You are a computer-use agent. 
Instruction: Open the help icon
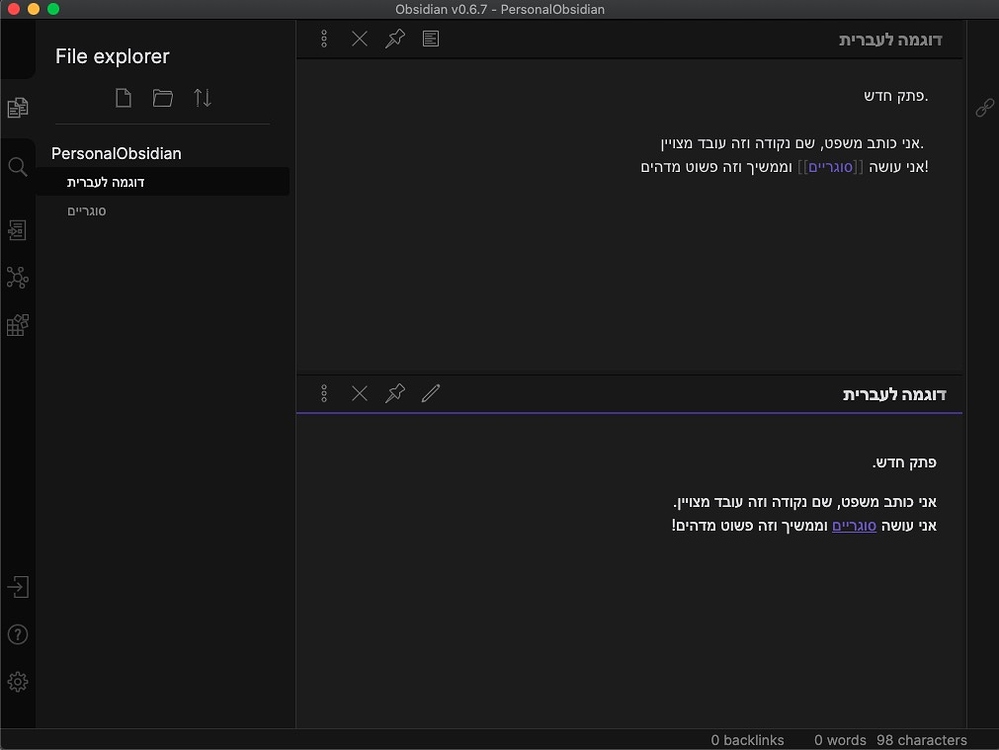[18, 635]
